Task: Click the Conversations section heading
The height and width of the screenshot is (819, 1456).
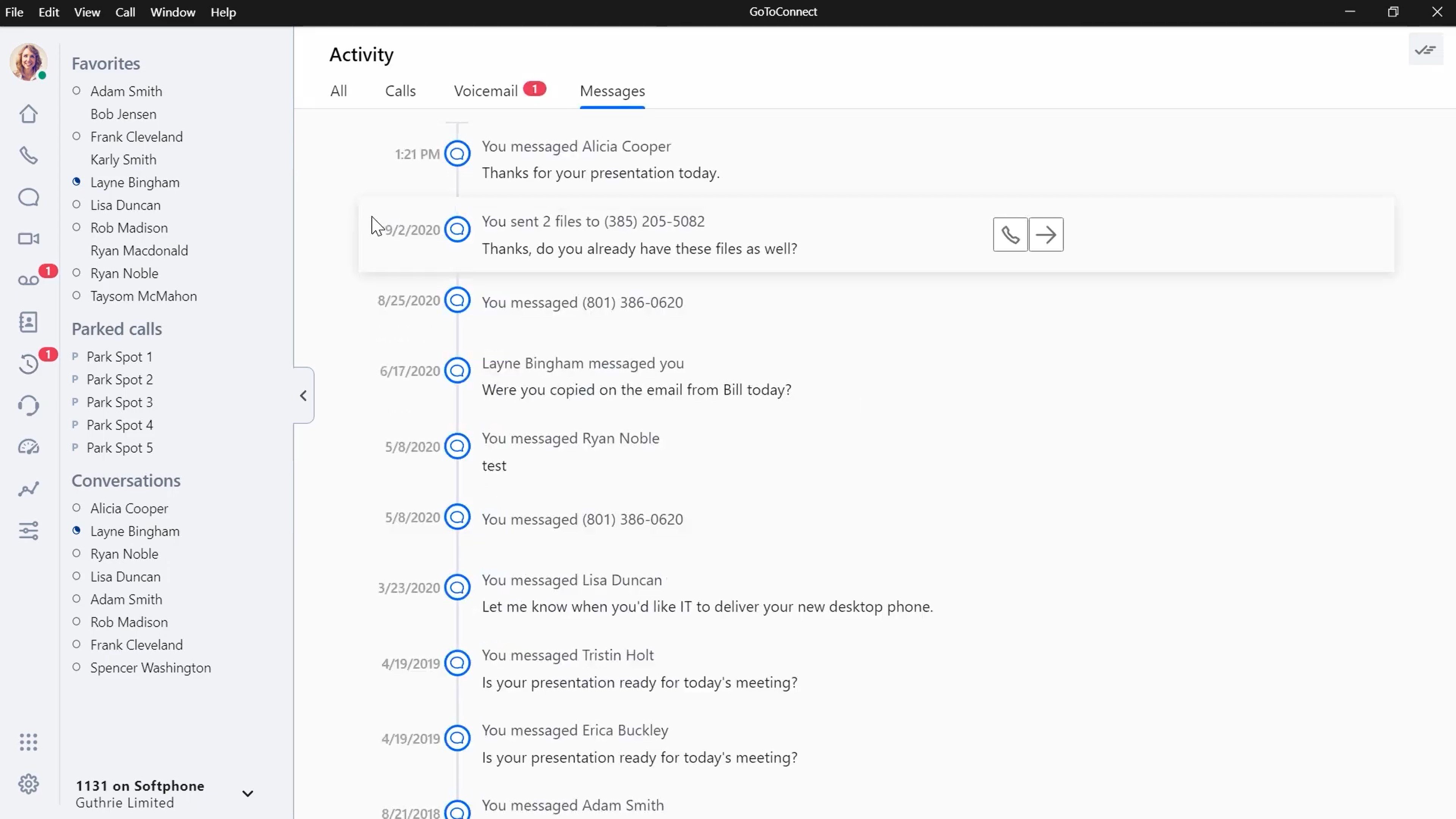Action: (126, 480)
